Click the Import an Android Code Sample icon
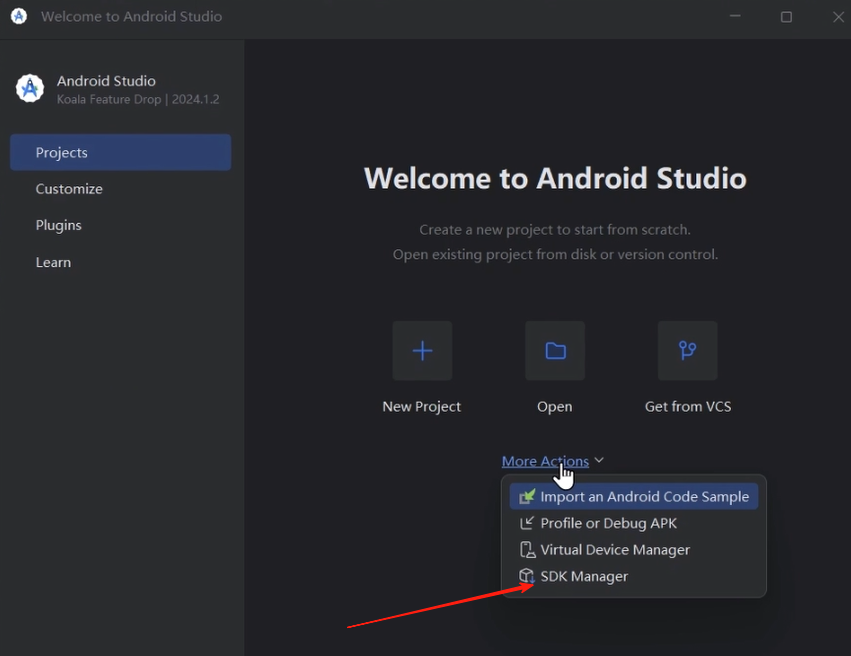Screen dimensions: 851x656 point(526,496)
